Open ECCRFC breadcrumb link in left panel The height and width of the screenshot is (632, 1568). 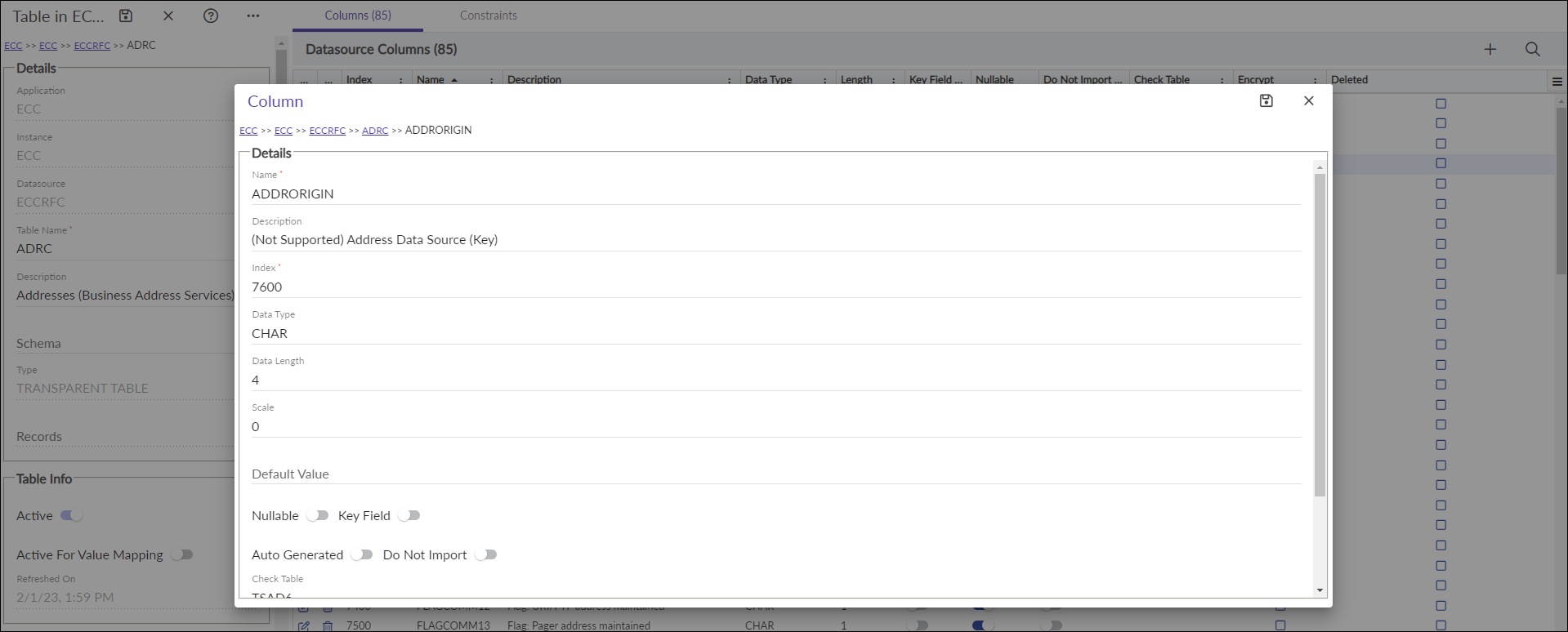point(92,46)
